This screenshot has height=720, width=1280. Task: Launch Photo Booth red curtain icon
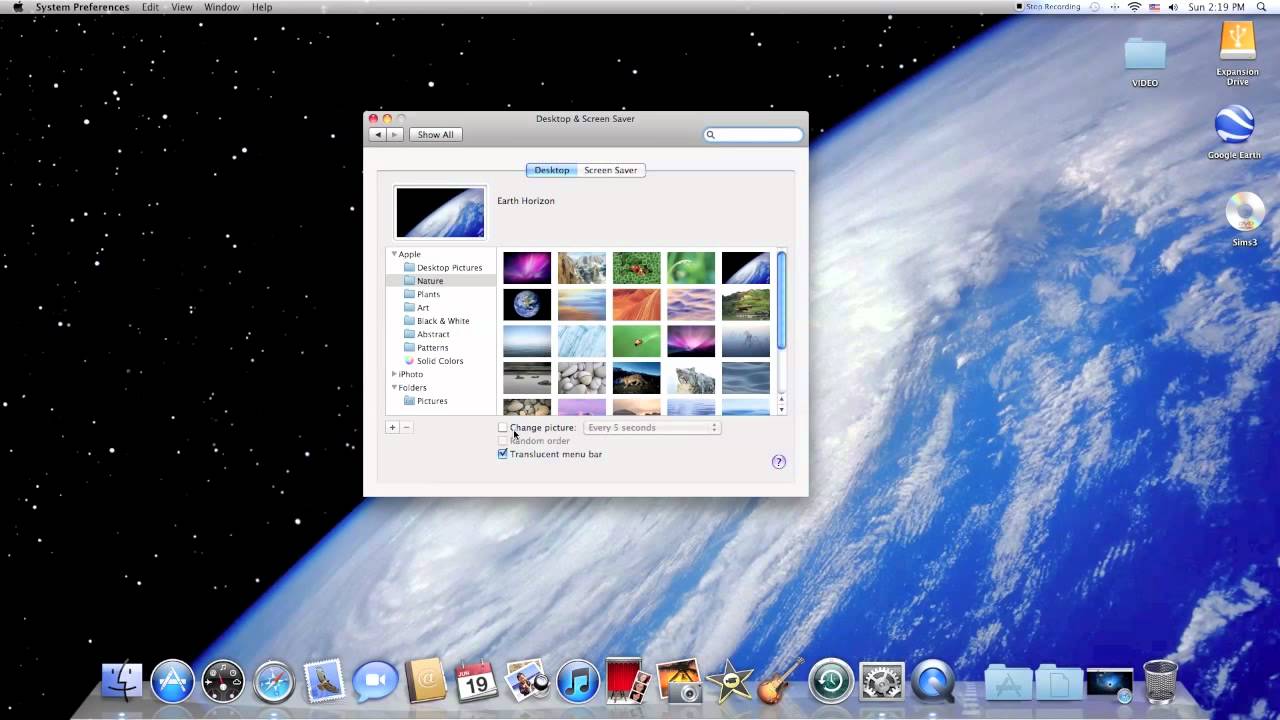(628, 681)
